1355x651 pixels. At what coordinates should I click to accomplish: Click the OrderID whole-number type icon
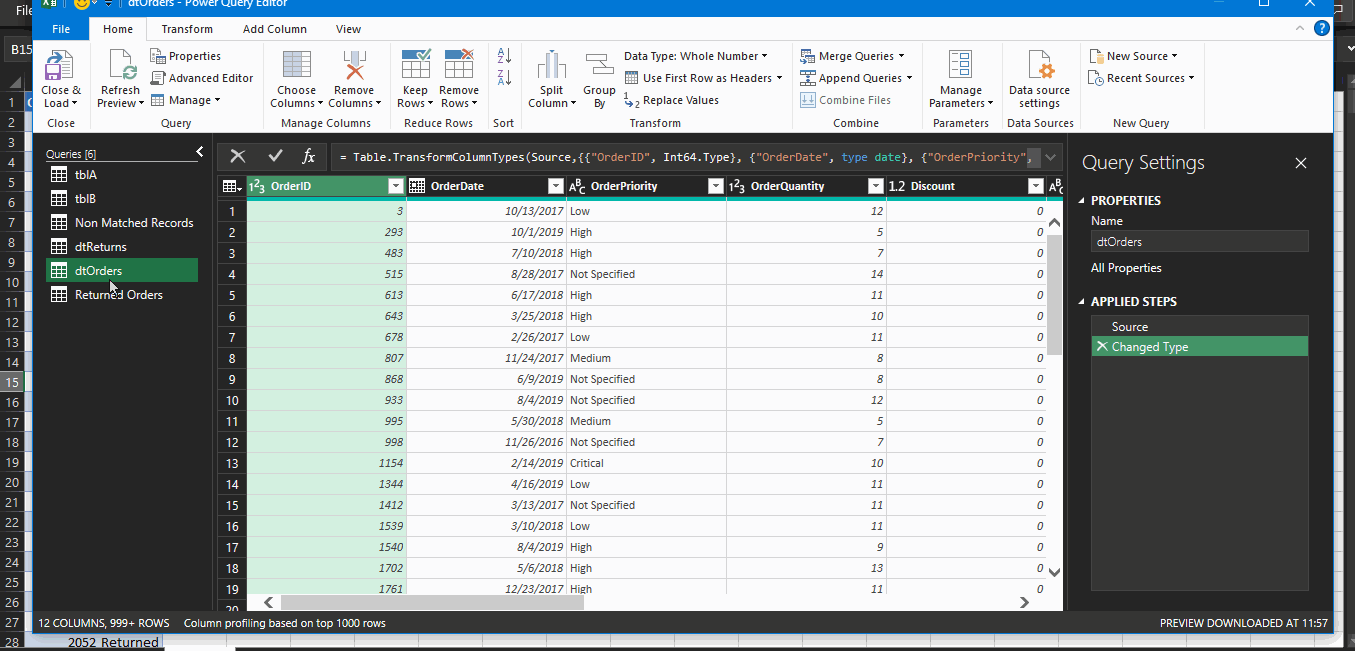pyautogui.click(x=256, y=186)
